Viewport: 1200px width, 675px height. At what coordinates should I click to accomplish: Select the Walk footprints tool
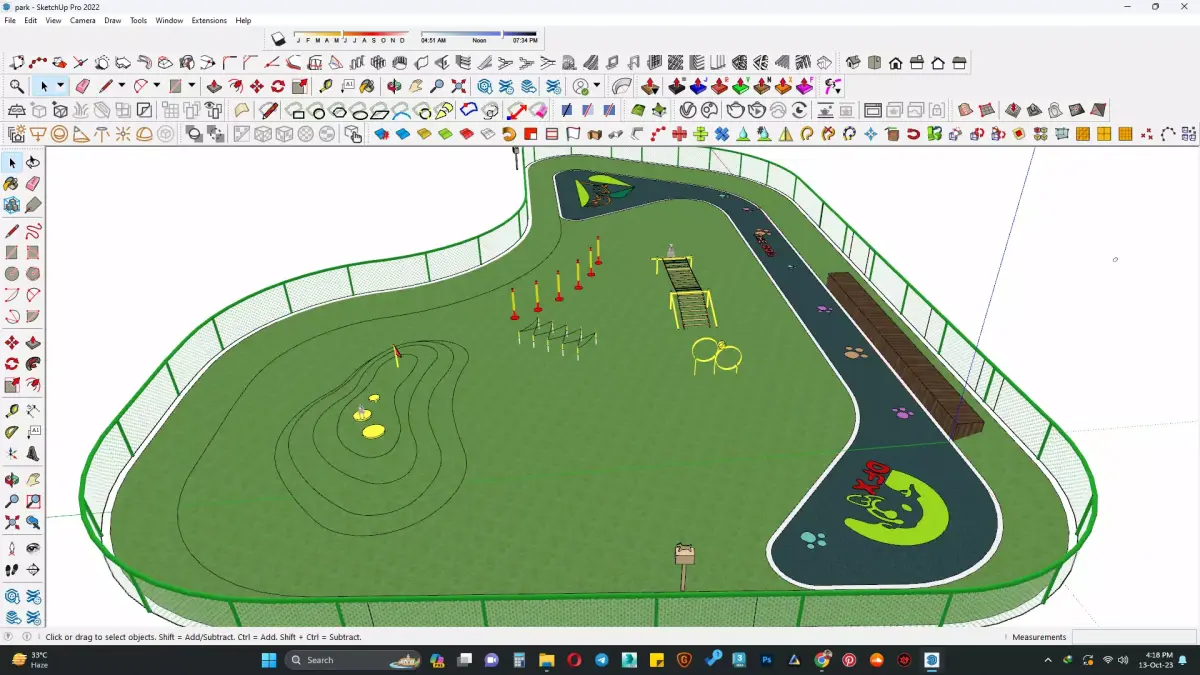[12, 570]
